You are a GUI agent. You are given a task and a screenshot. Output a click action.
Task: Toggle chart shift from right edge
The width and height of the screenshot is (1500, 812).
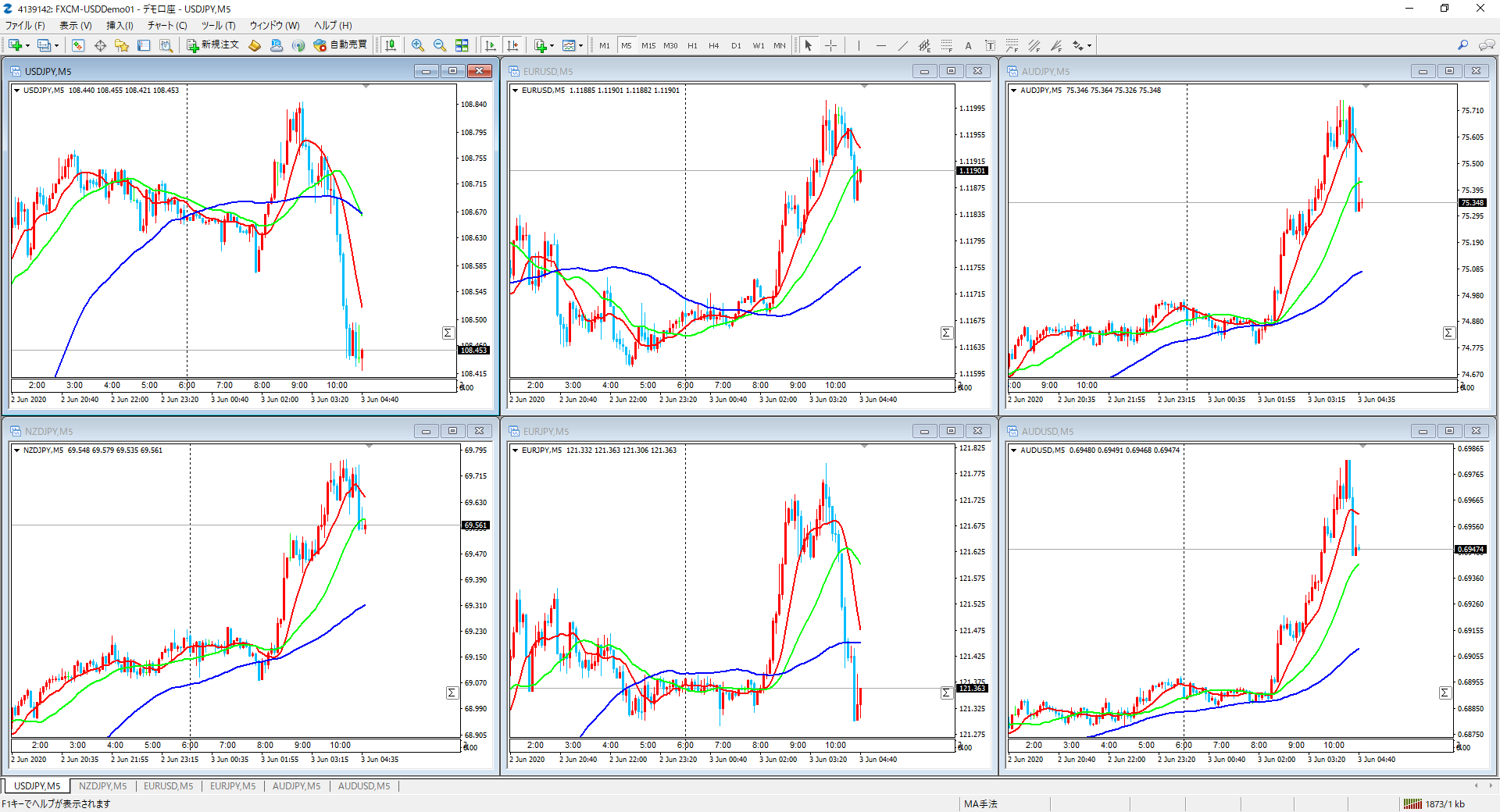(x=512, y=45)
